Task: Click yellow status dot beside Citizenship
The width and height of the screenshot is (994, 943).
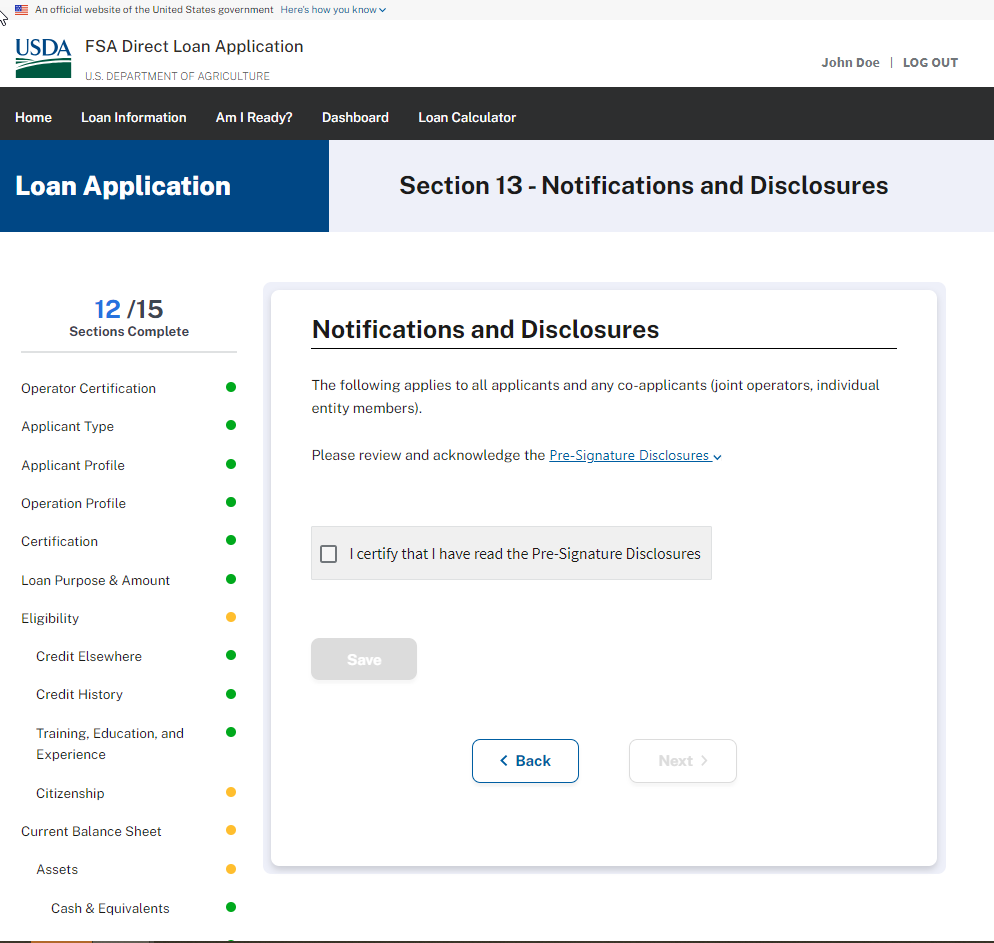Action: click(x=231, y=792)
